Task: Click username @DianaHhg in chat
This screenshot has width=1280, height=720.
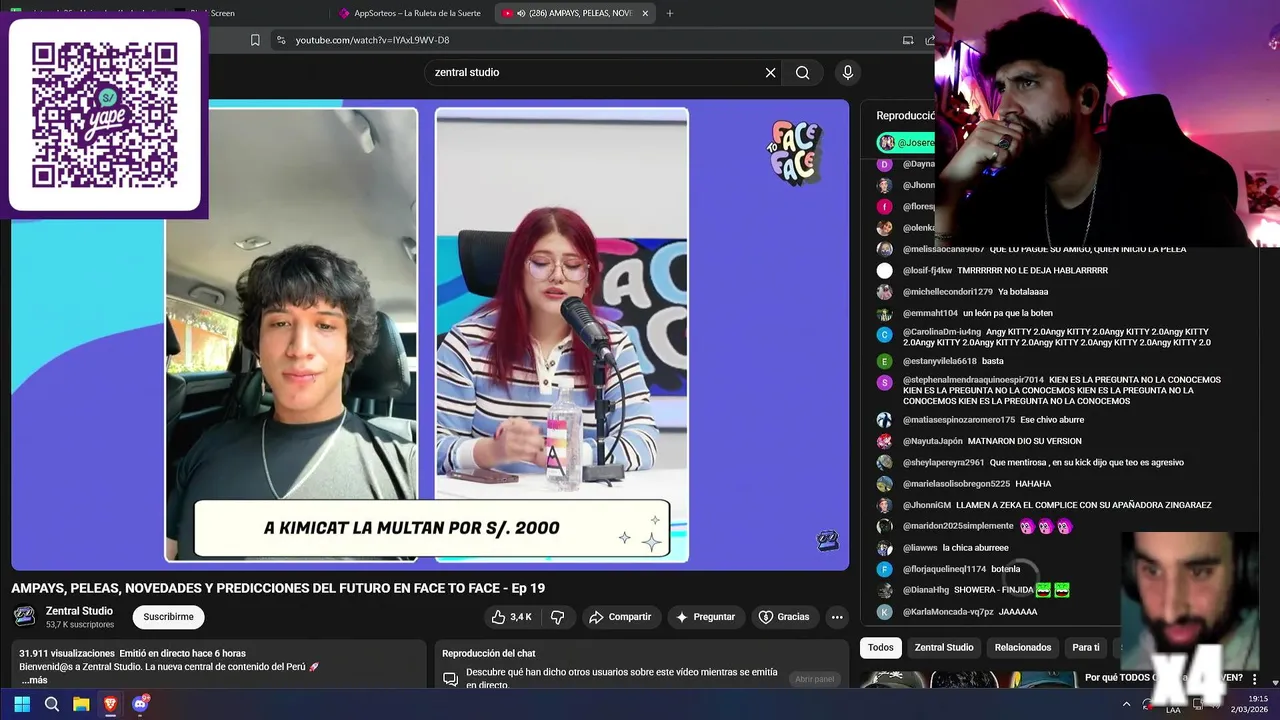Action: point(926,590)
